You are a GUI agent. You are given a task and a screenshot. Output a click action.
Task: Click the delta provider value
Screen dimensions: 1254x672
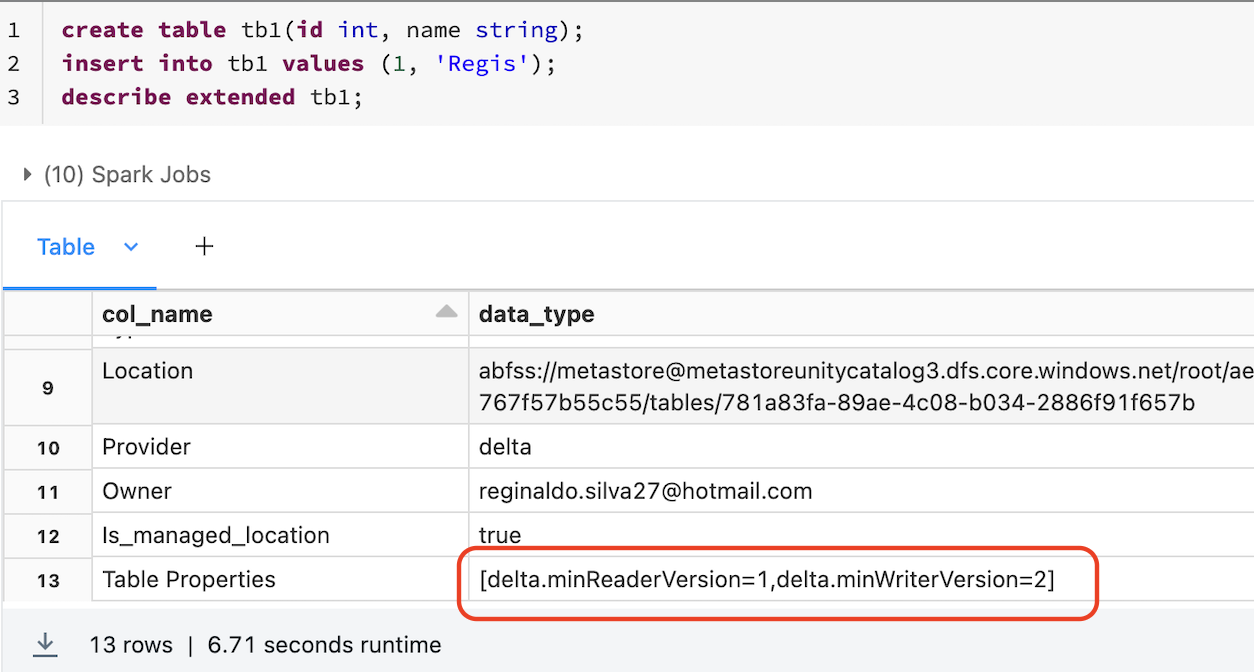(506, 447)
